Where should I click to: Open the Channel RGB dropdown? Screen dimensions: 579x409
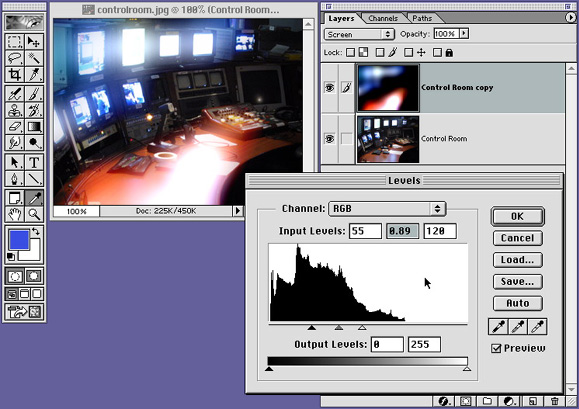click(x=387, y=209)
